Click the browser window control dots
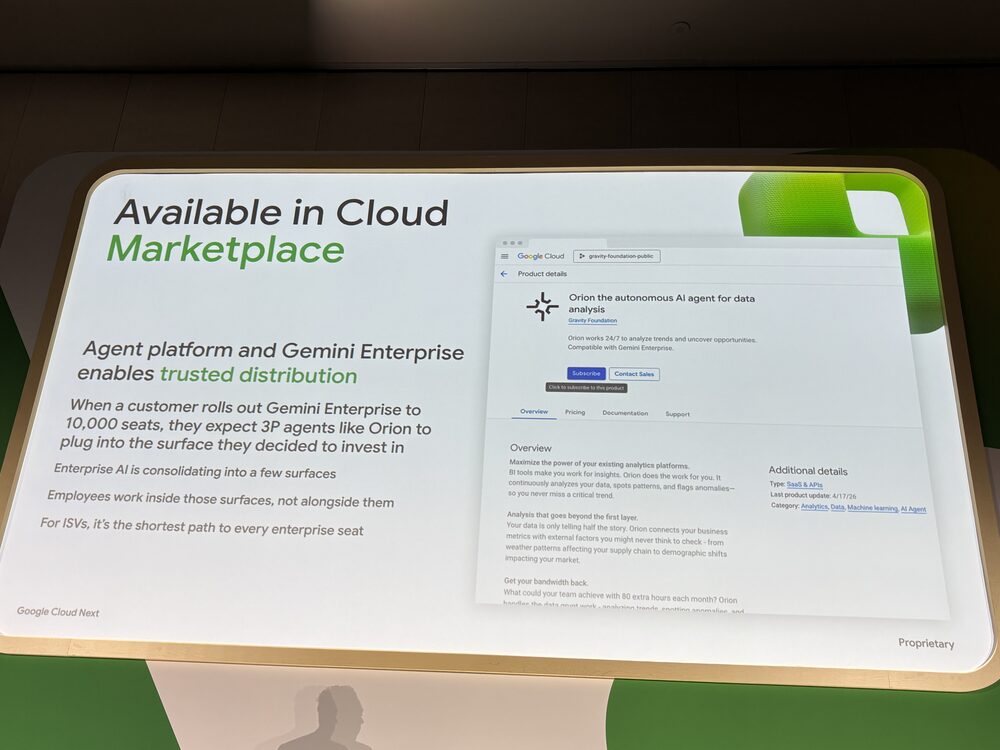Viewport: 1000px width, 750px height. [x=512, y=243]
